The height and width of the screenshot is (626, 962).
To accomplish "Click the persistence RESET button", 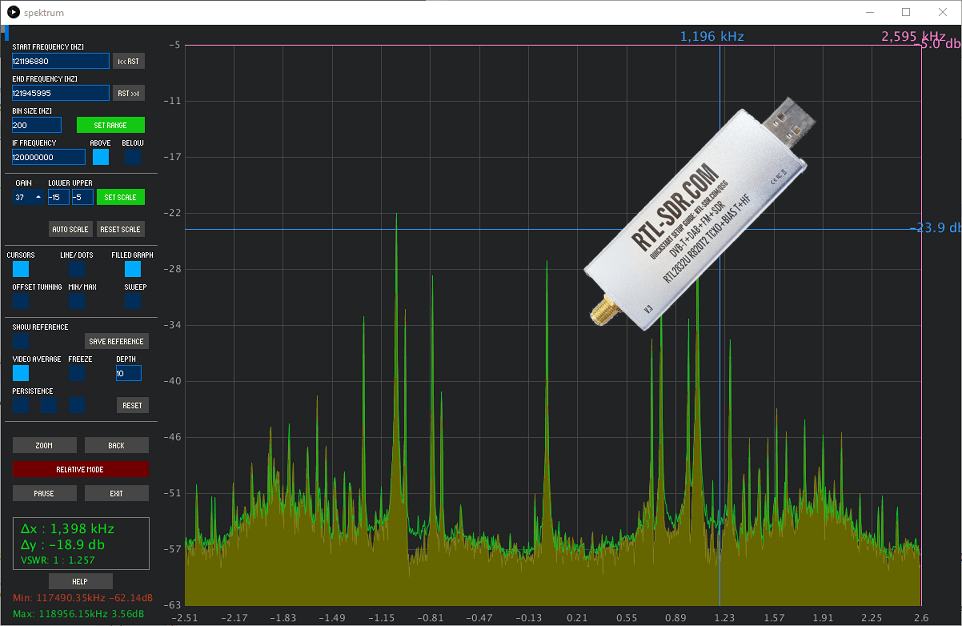I will coord(133,405).
